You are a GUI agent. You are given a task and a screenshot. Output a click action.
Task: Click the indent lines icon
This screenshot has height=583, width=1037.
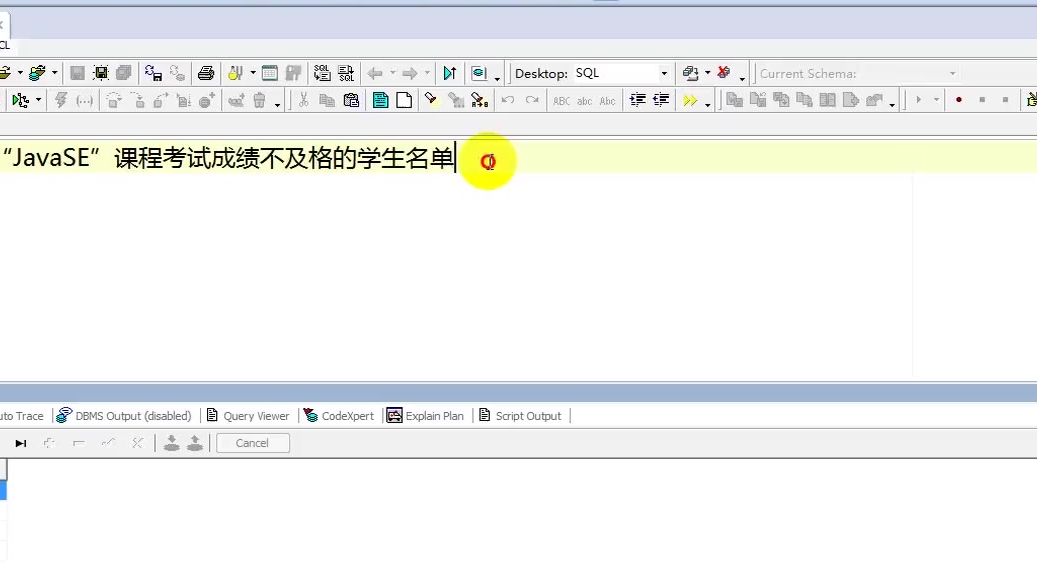[638, 100]
